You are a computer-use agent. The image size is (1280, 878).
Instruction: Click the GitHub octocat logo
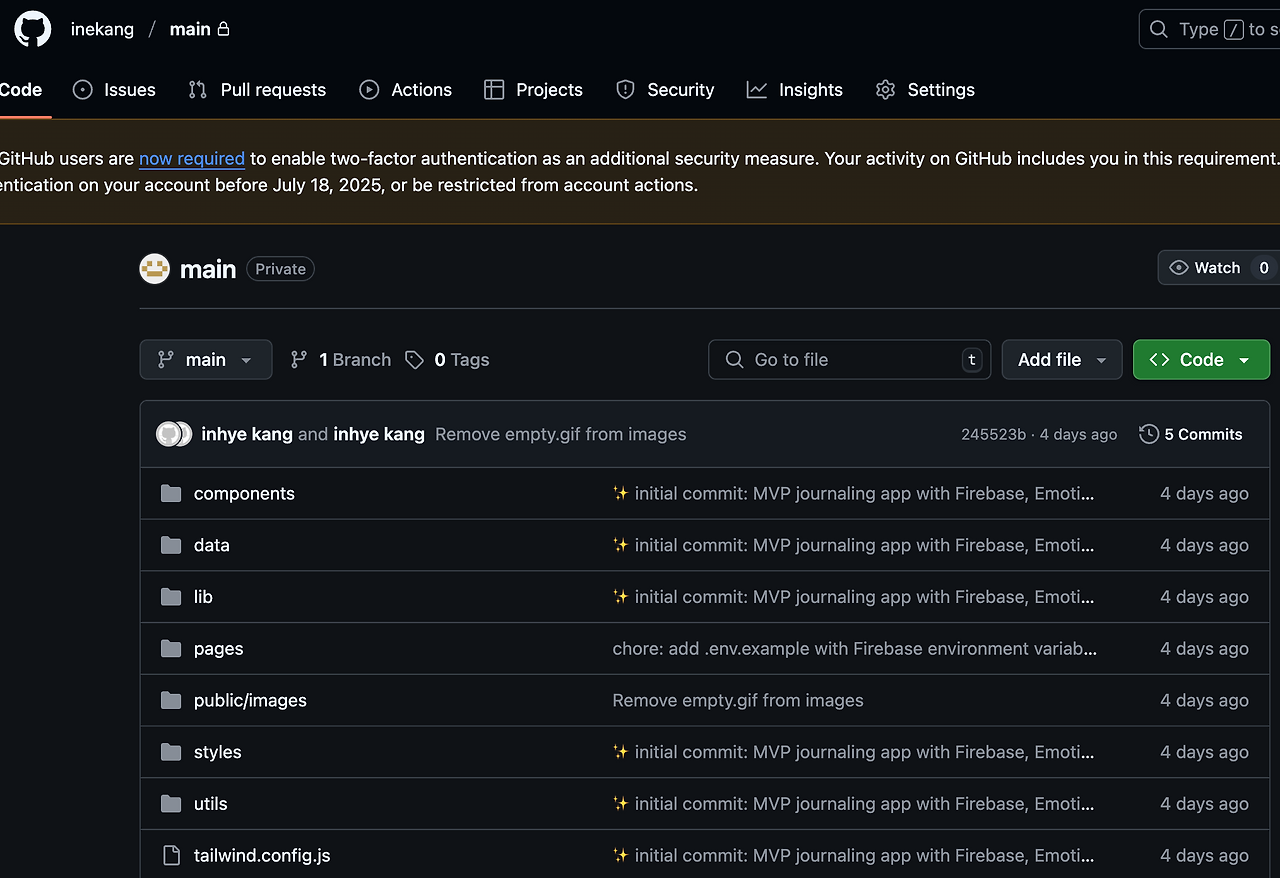(31, 29)
